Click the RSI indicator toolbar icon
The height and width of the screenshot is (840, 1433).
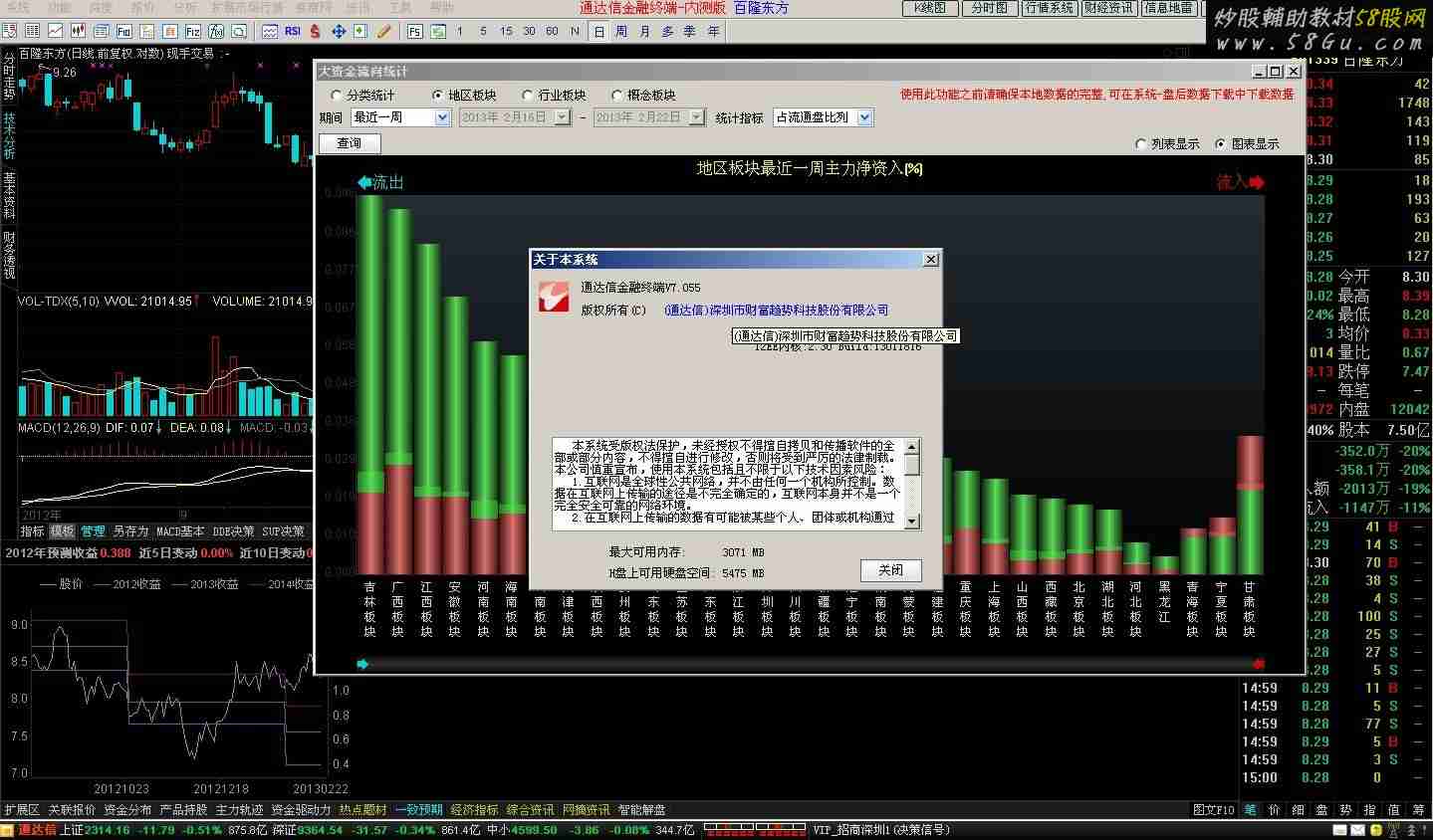point(292,31)
